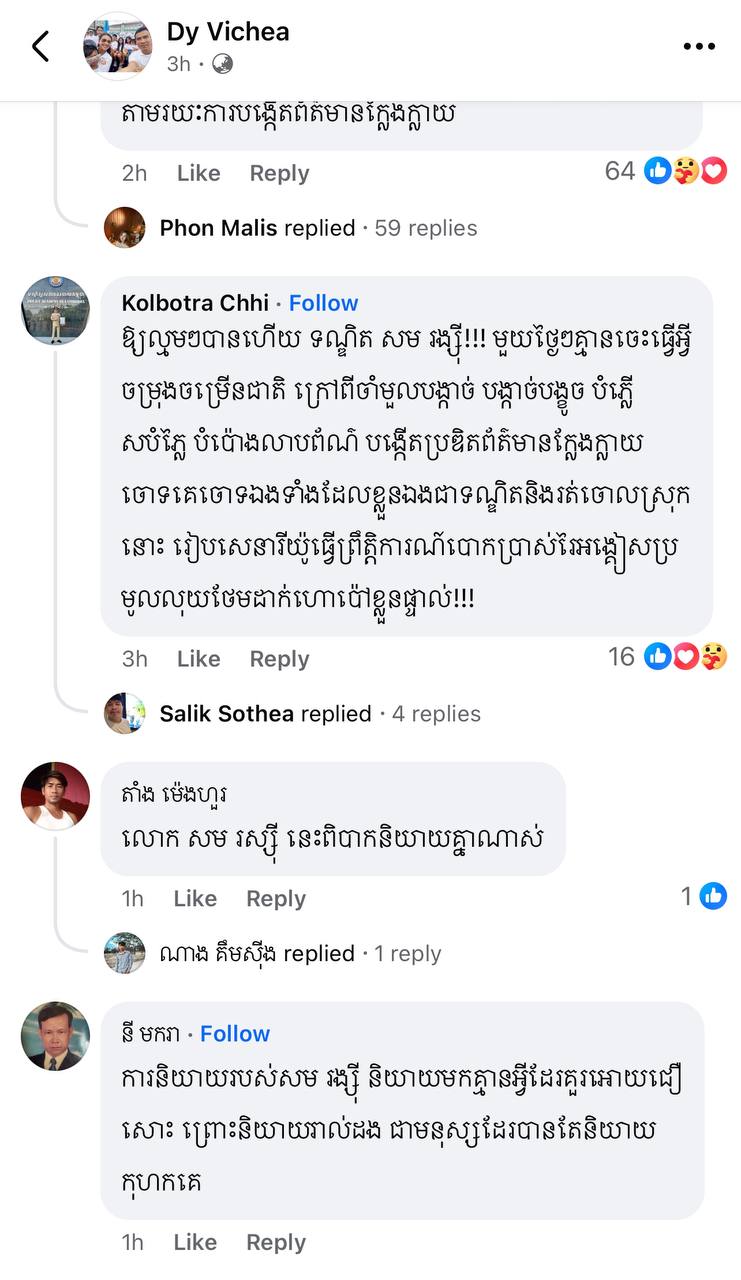Open reaction icons on the 64-reaction comment

coord(685,172)
